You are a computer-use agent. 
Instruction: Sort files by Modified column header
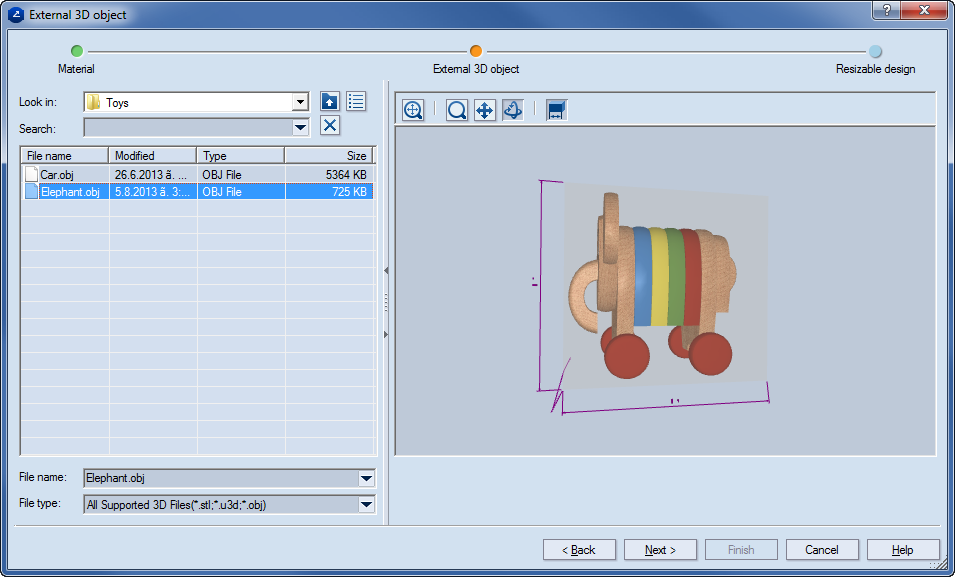coord(152,155)
